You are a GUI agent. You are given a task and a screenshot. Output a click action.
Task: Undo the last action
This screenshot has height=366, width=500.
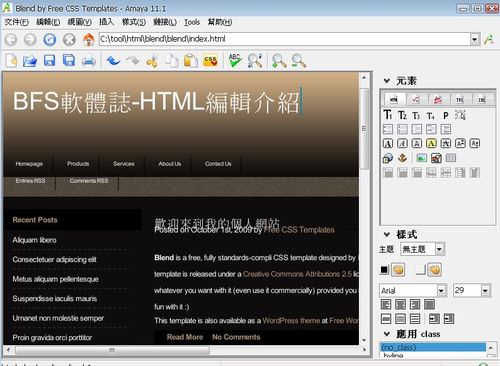click(x=113, y=61)
